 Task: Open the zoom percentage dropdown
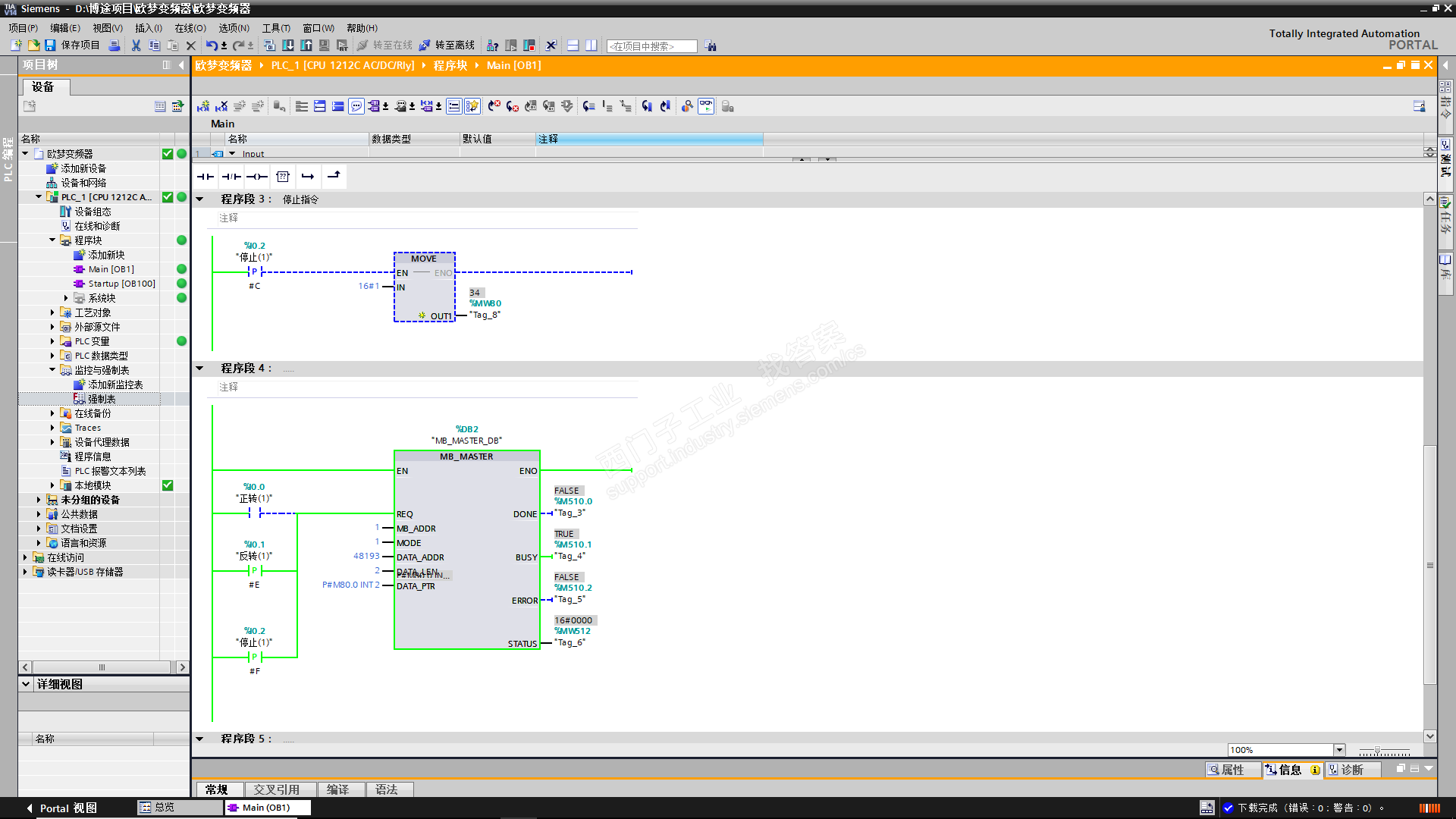pos(1339,750)
